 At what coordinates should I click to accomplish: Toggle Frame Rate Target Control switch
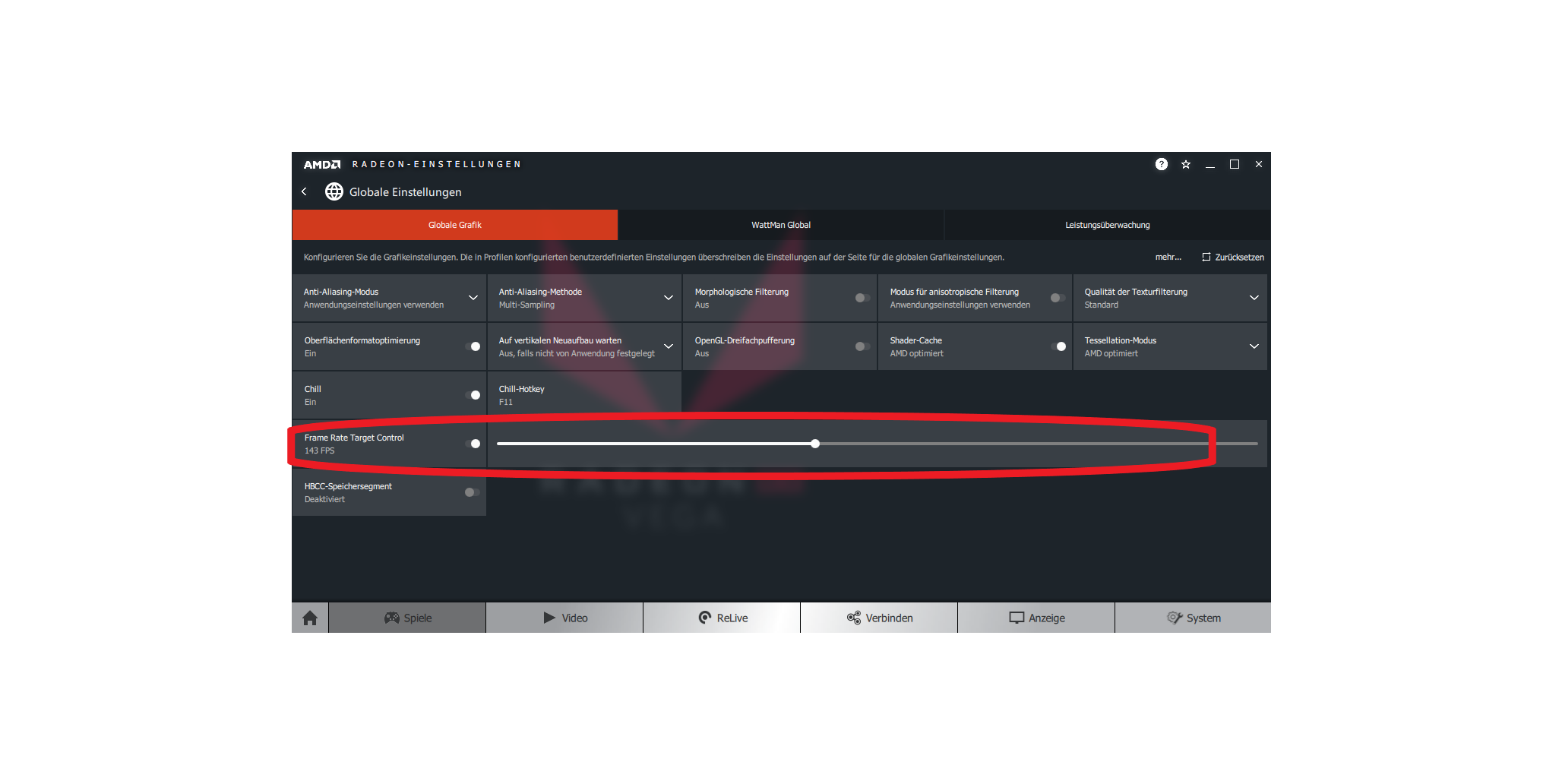[x=473, y=444]
